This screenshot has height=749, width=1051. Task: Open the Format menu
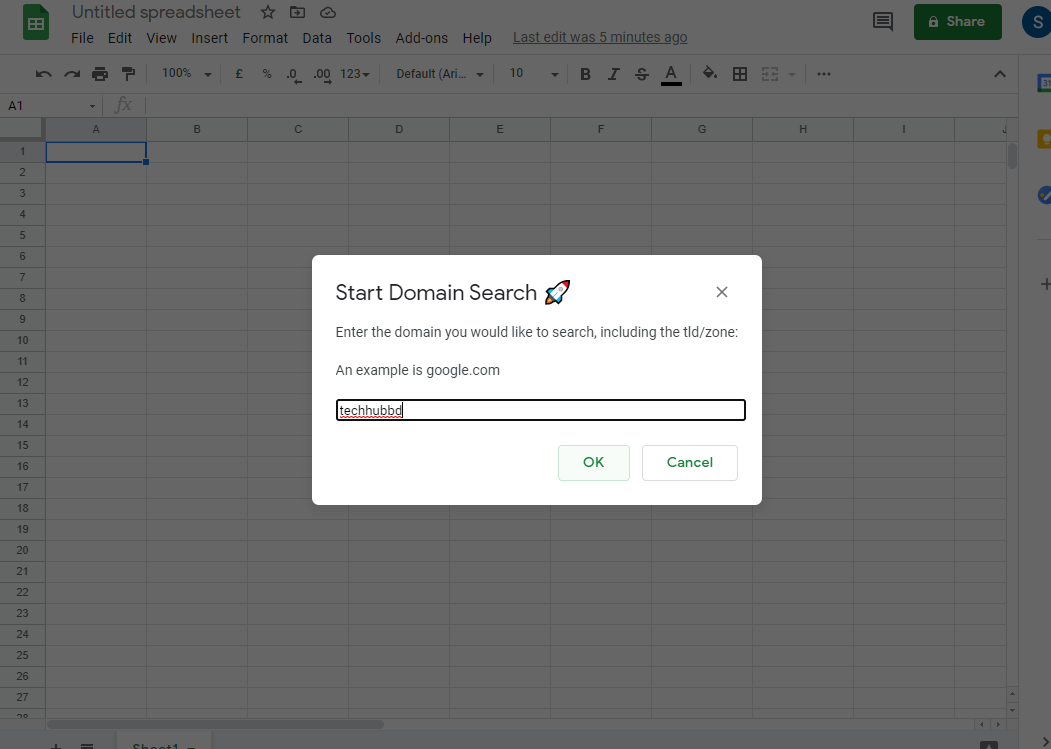pos(265,38)
